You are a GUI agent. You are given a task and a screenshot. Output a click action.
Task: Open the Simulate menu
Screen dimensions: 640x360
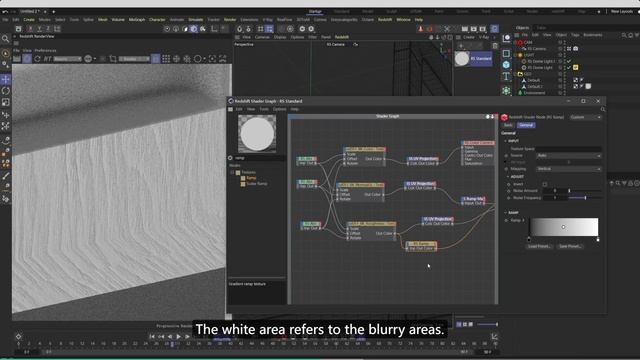196,20
